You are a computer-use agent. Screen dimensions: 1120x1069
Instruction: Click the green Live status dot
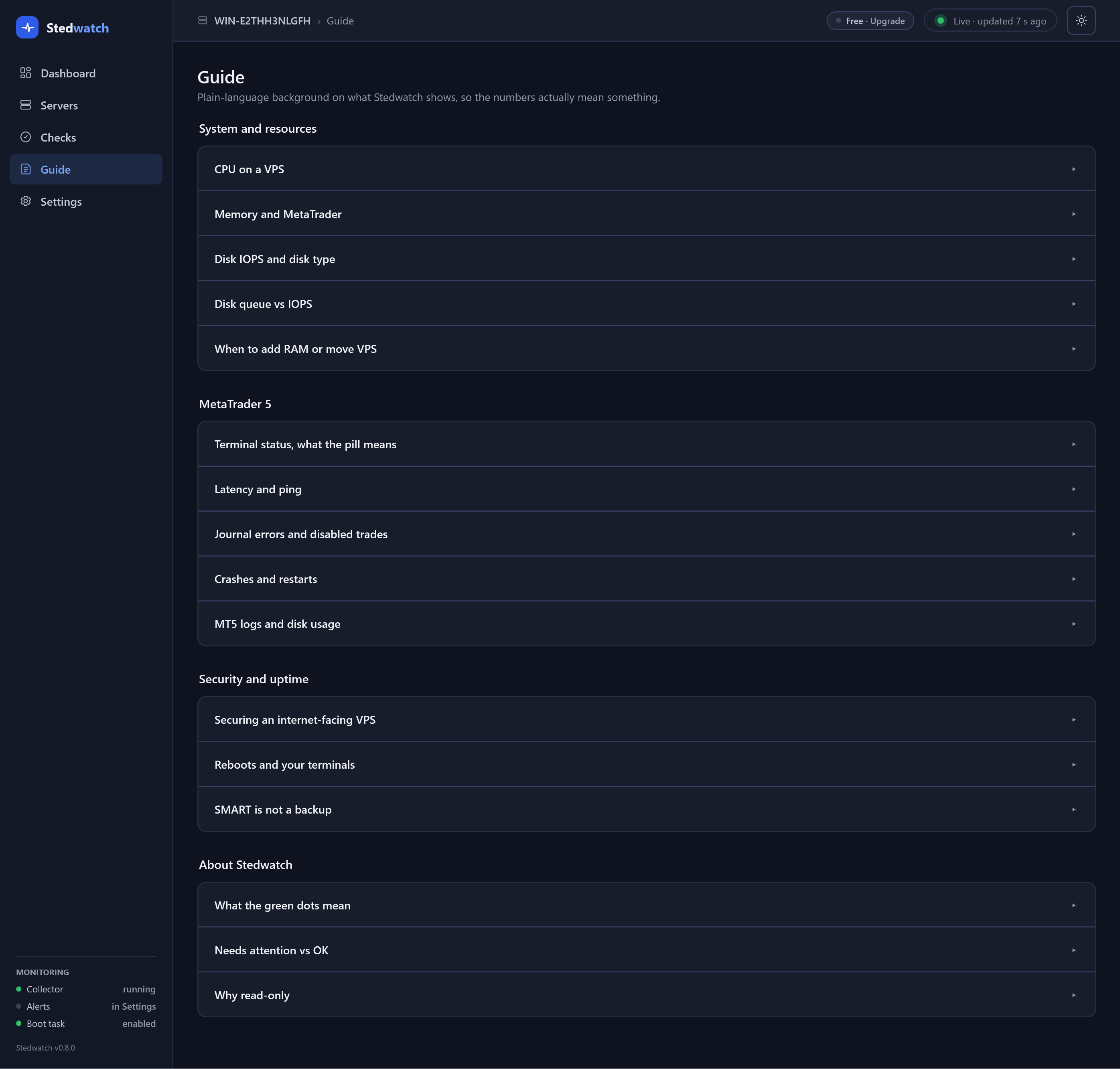pyautogui.click(x=941, y=20)
